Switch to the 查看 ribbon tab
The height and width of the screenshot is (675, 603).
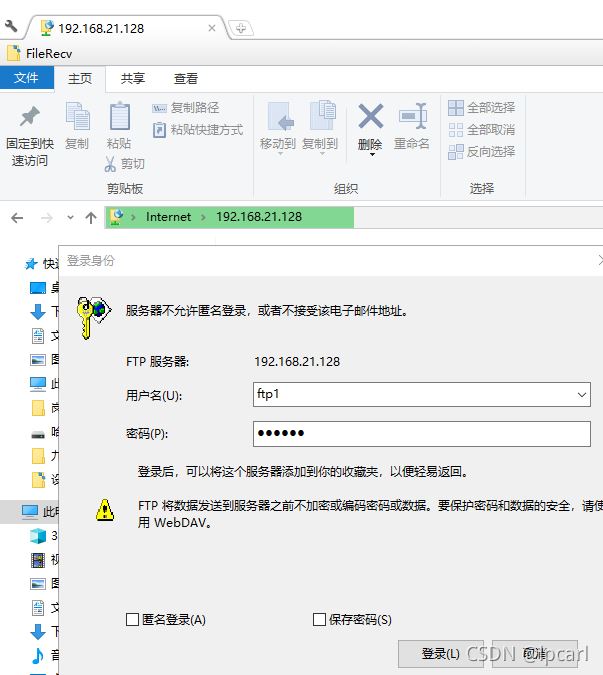click(x=186, y=79)
